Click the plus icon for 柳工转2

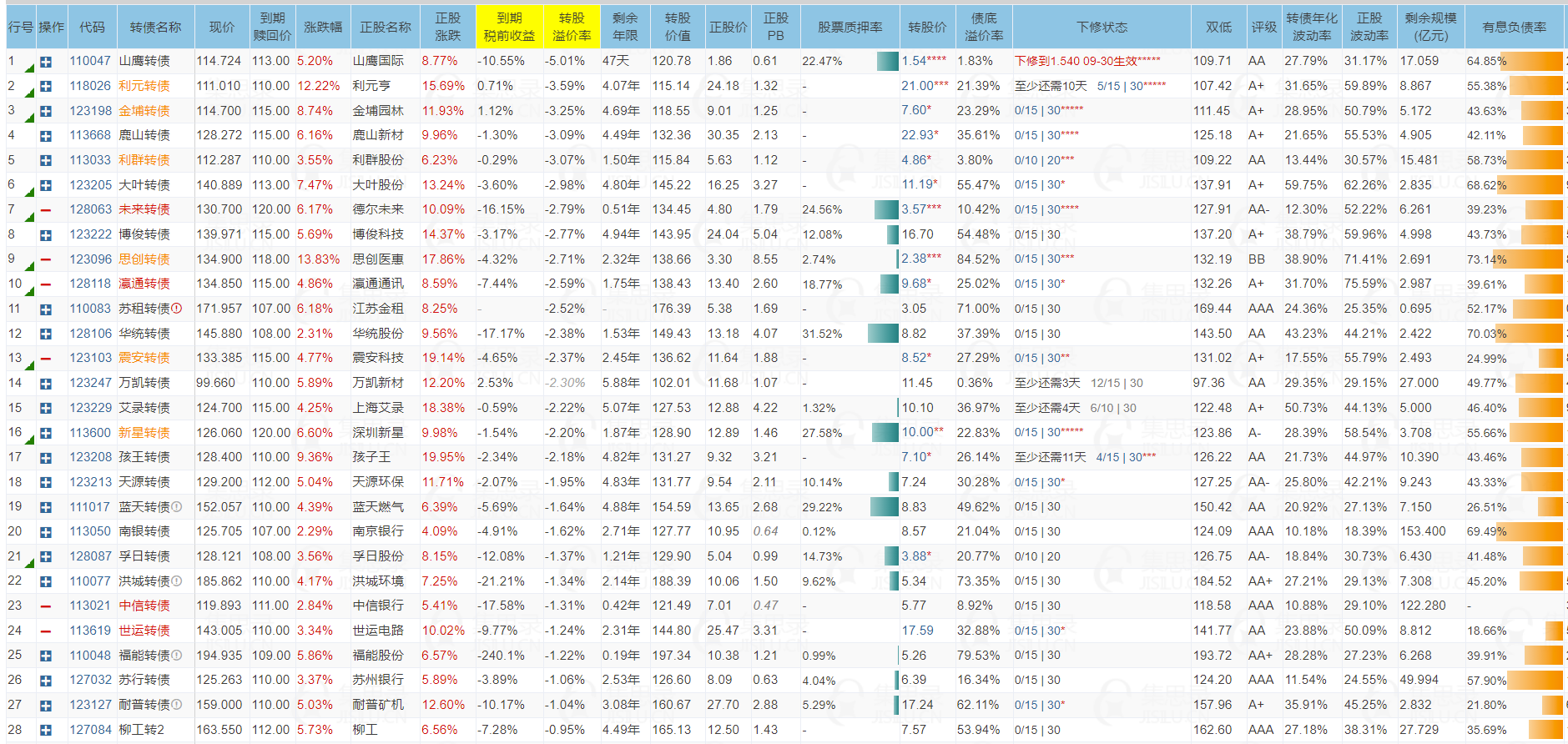[x=46, y=731]
